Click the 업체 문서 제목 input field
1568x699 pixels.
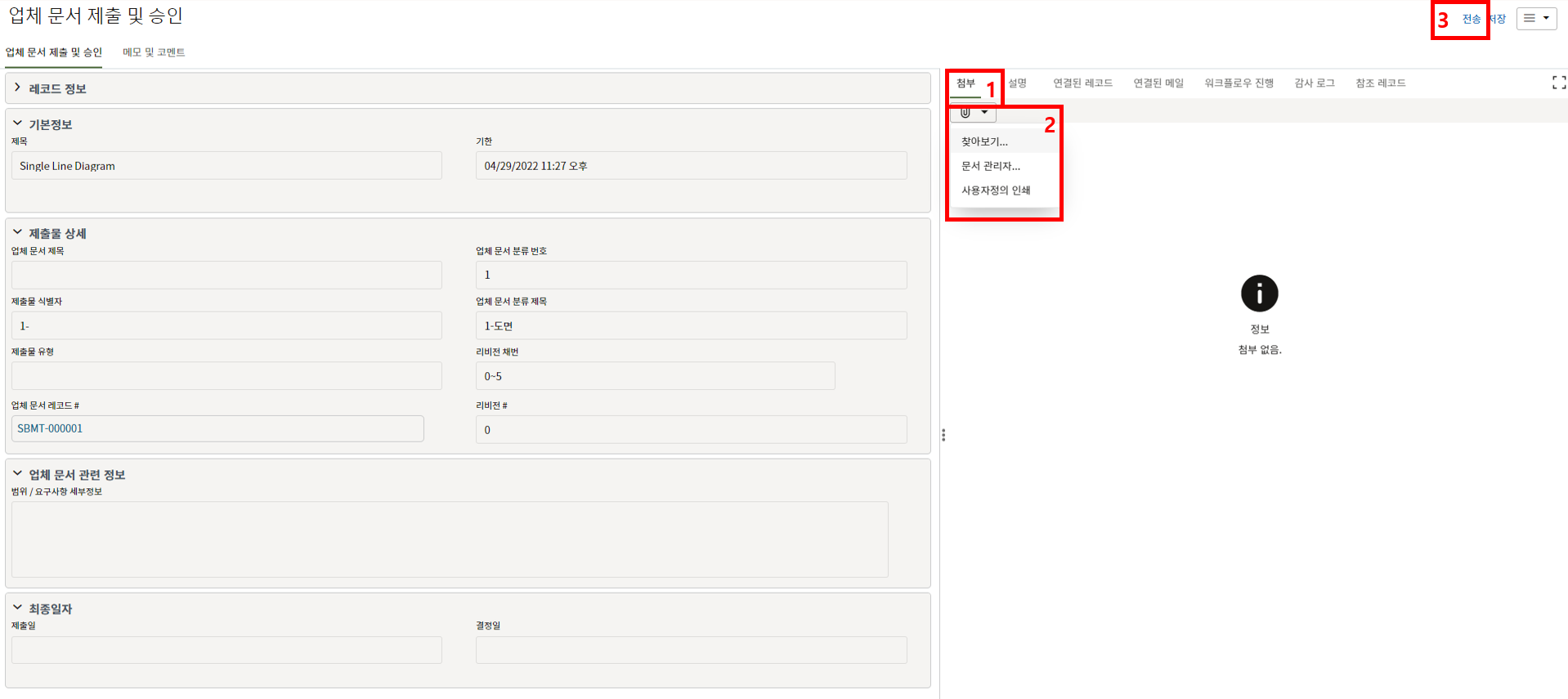click(226, 276)
